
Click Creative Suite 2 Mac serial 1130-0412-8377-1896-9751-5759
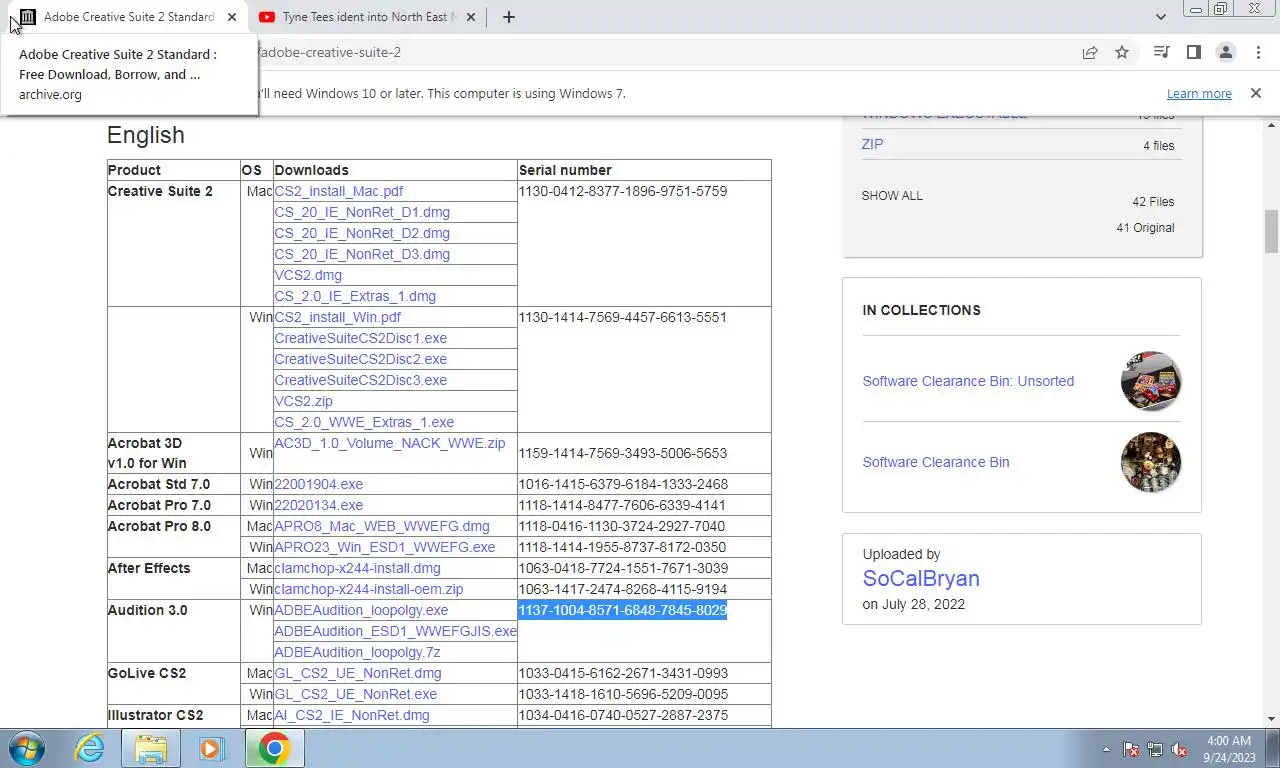[x=622, y=191]
